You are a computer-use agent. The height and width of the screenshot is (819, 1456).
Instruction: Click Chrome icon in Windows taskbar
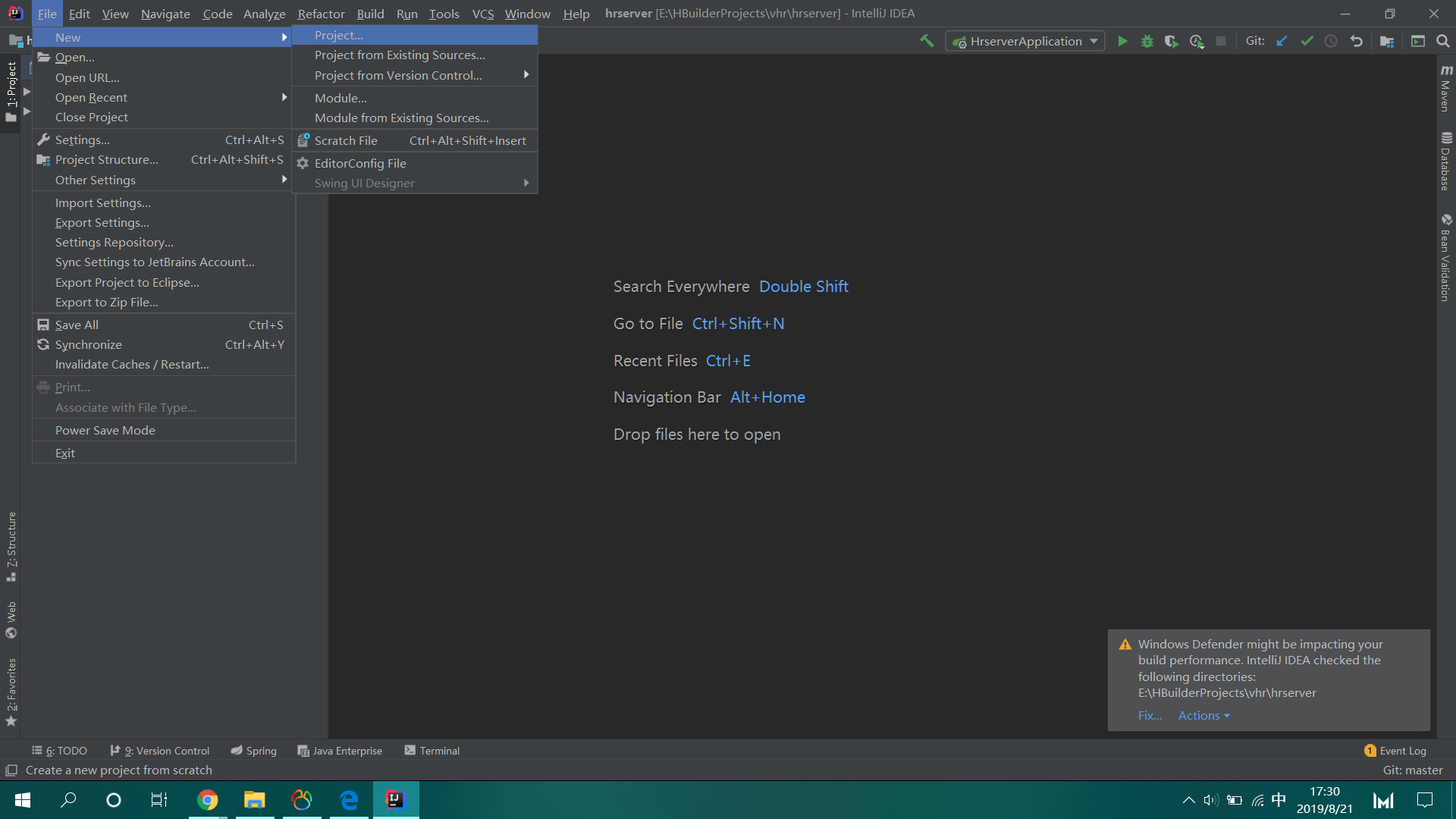207,800
